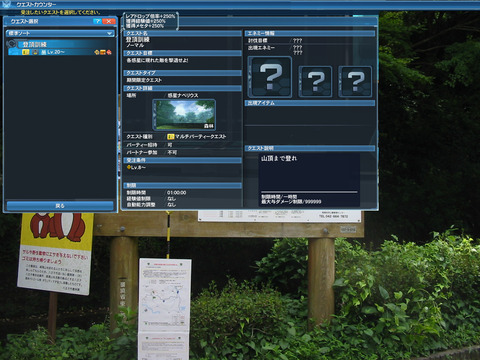Image resolution: width=480 pixels, height=360 pixels.
Task: Click the circular icon beside 登頂訓練 category
Action: tap(12, 44)
